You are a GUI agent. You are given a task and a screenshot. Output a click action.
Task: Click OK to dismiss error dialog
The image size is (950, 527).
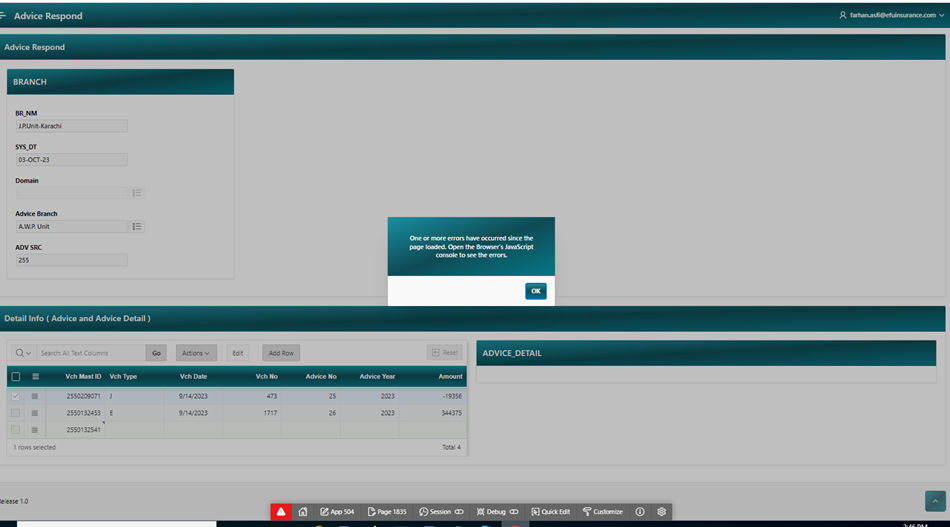[535, 291]
